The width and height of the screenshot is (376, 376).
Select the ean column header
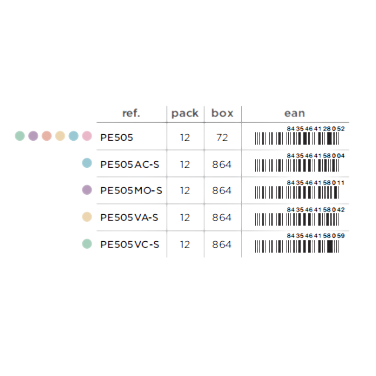coord(295,114)
